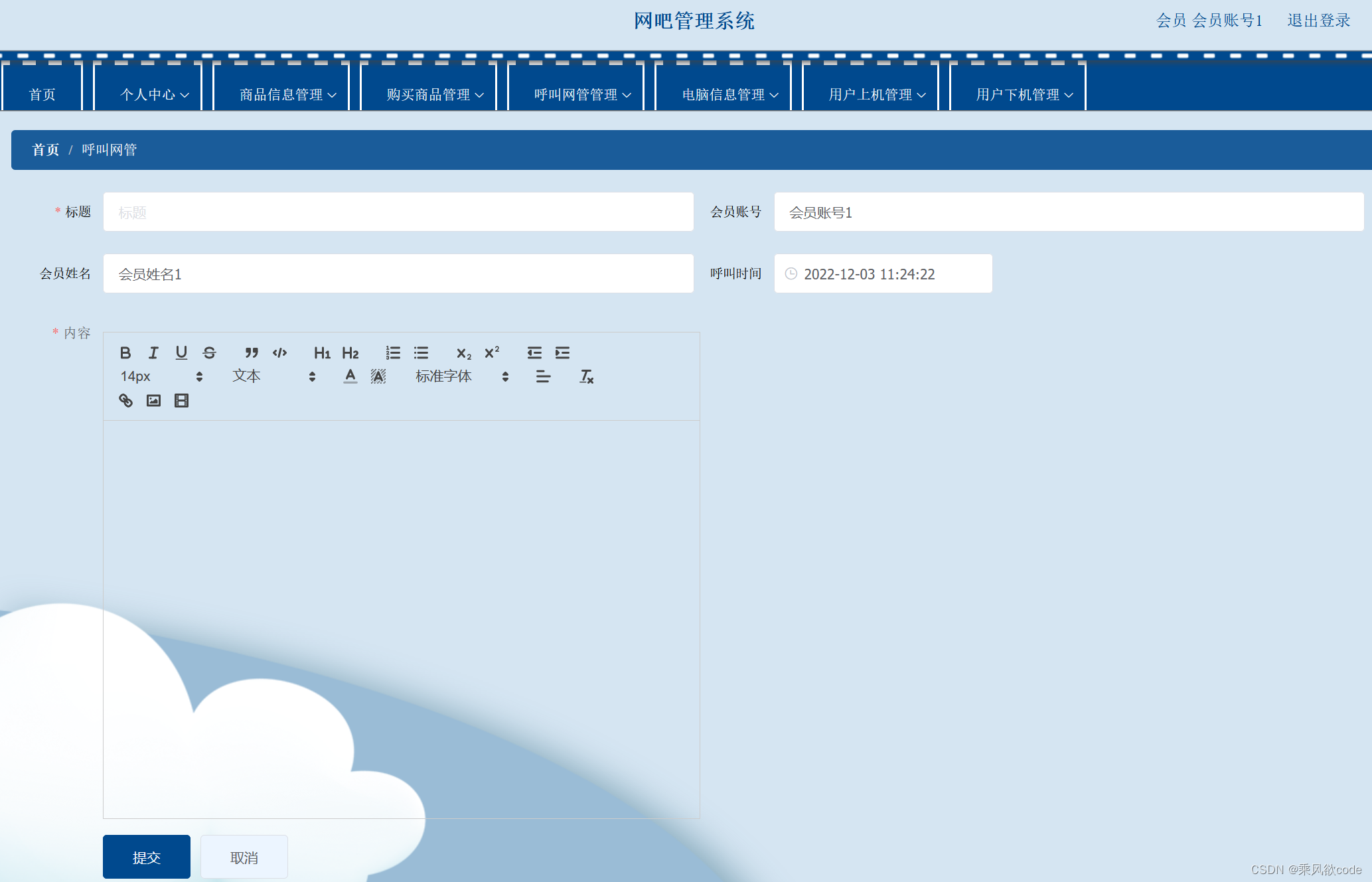Apply strikethrough formatting
The height and width of the screenshot is (882, 1372).
[209, 352]
